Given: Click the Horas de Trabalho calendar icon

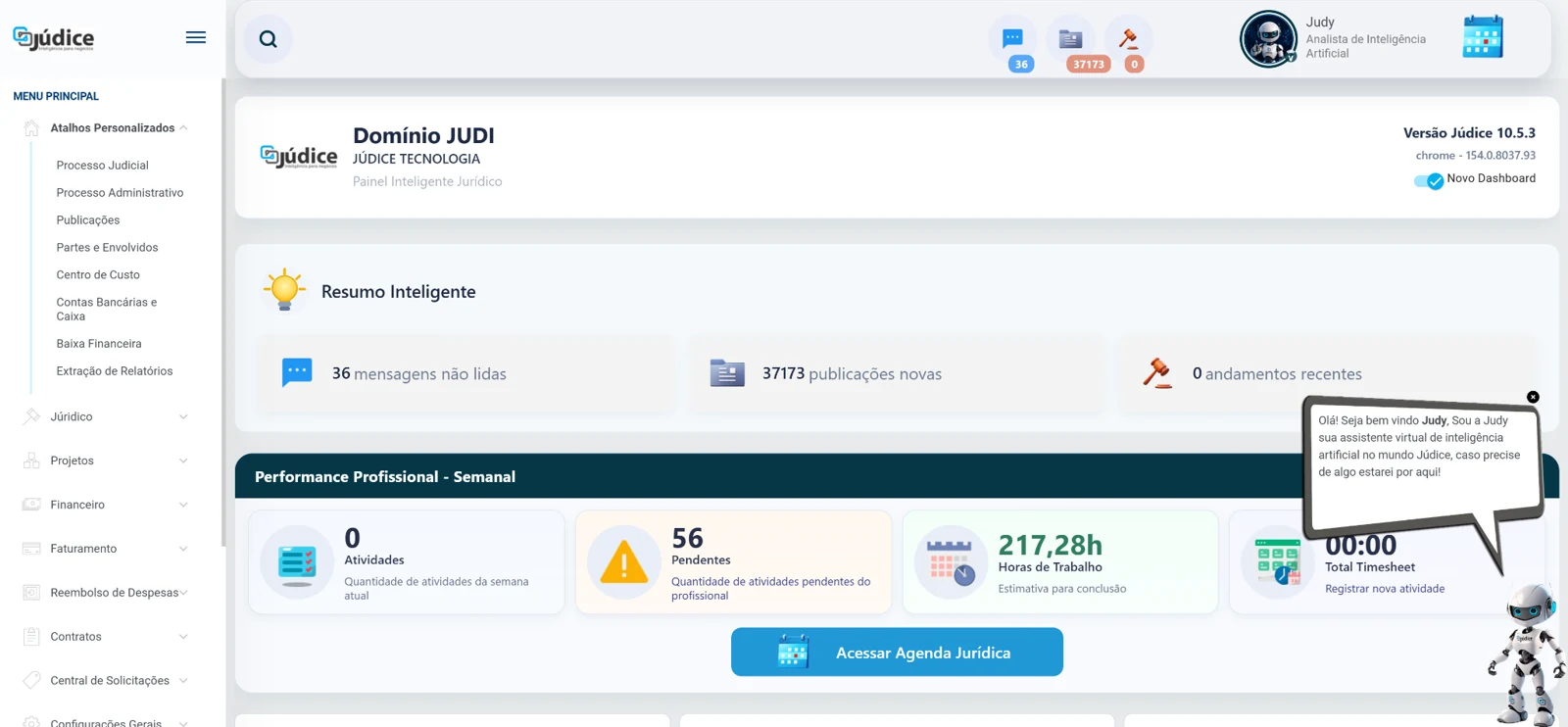Looking at the screenshot, I should point(951,562).
